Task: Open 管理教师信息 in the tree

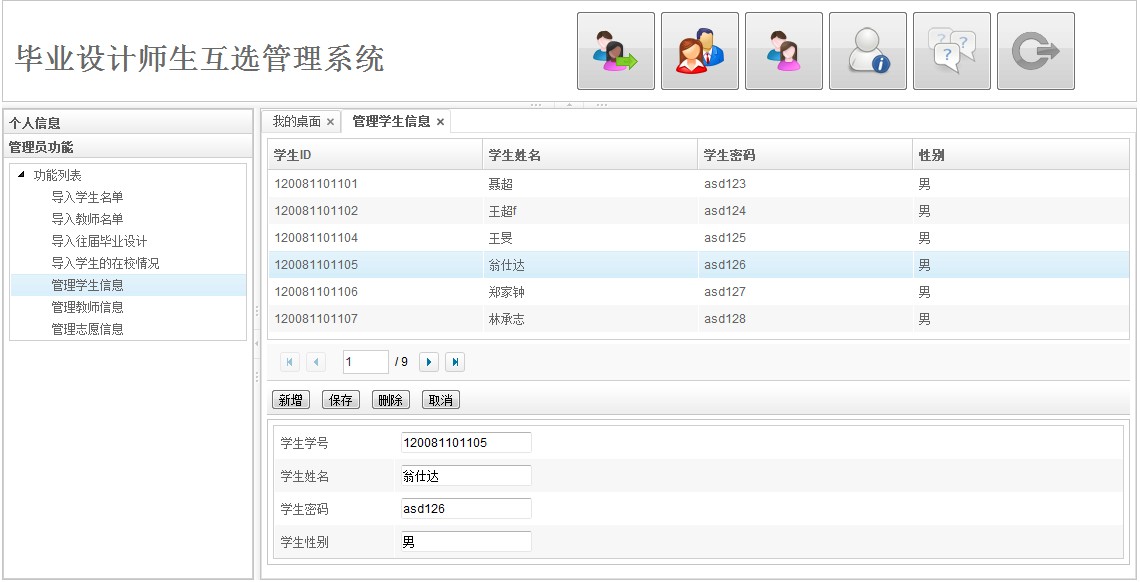Action: pos(87,307)
